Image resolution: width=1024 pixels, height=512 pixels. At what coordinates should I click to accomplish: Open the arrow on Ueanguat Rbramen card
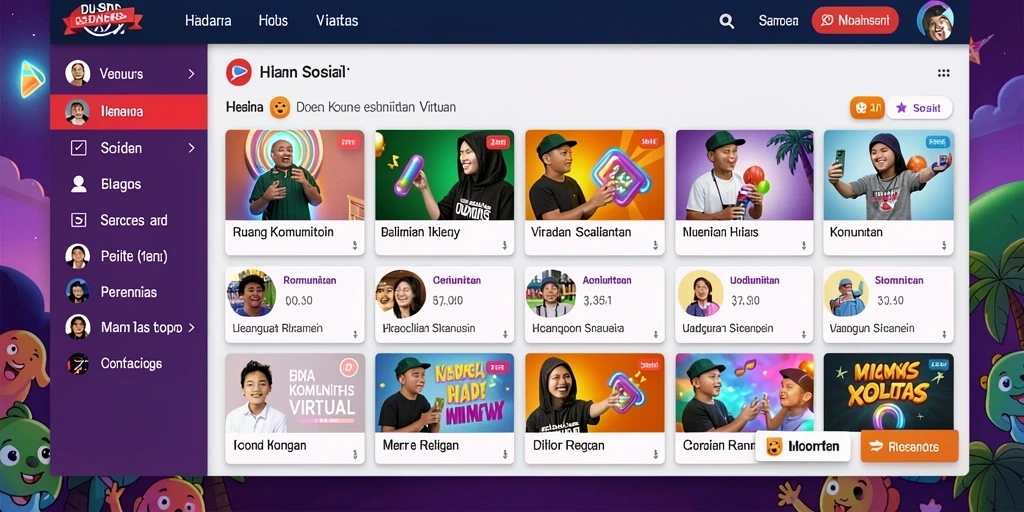point(355,334)
